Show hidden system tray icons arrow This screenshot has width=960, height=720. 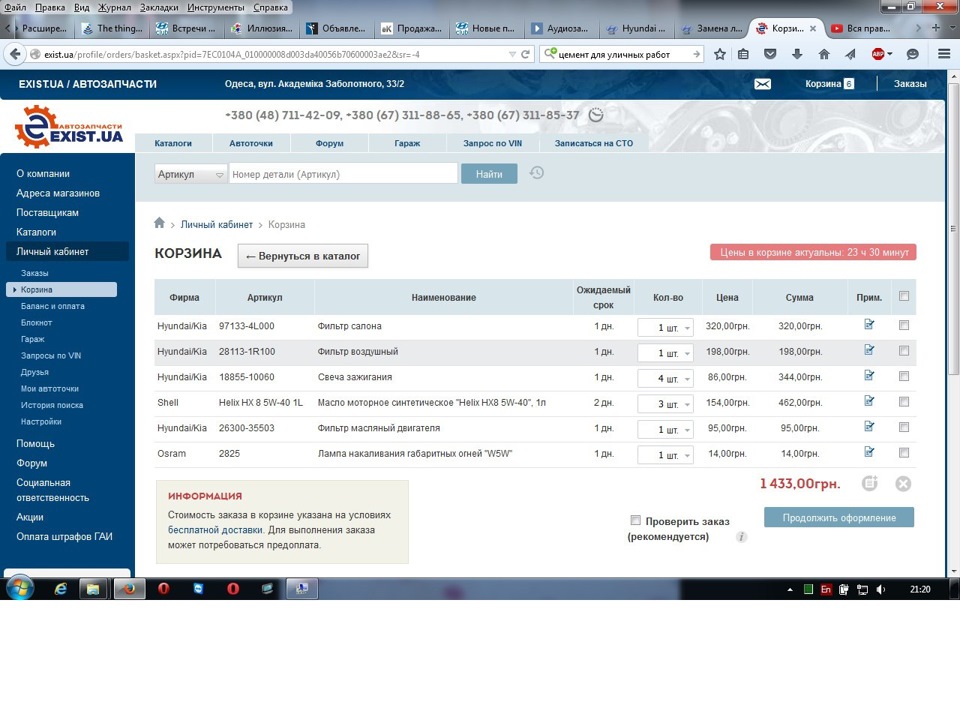(x=790, y=590)
